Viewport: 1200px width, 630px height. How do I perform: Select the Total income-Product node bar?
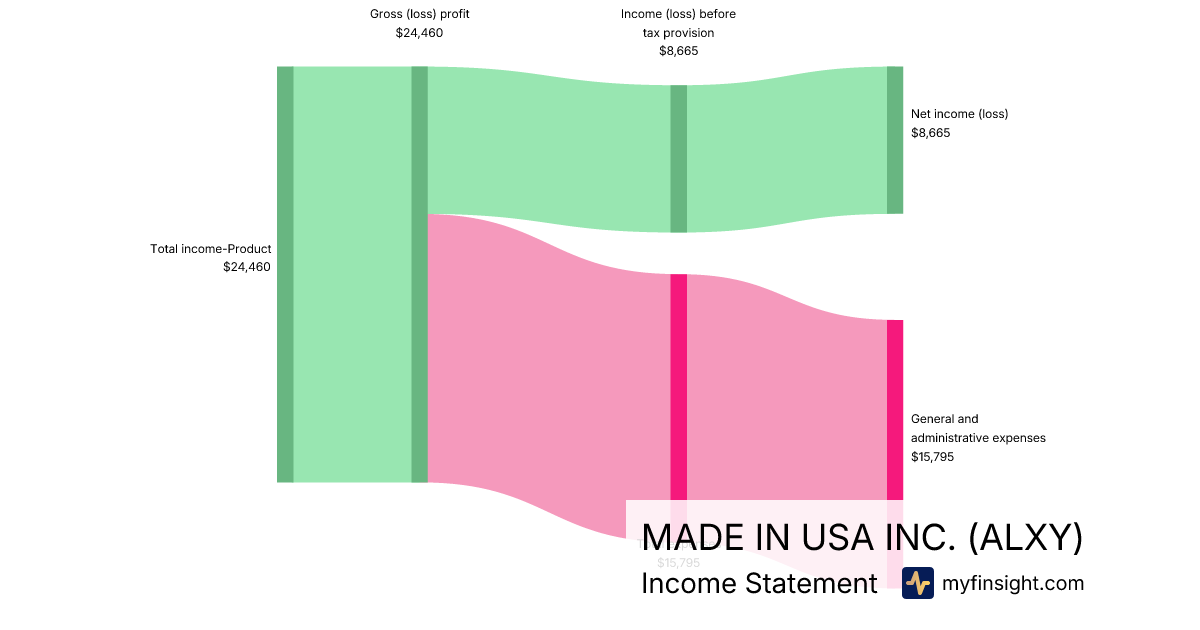285,274
